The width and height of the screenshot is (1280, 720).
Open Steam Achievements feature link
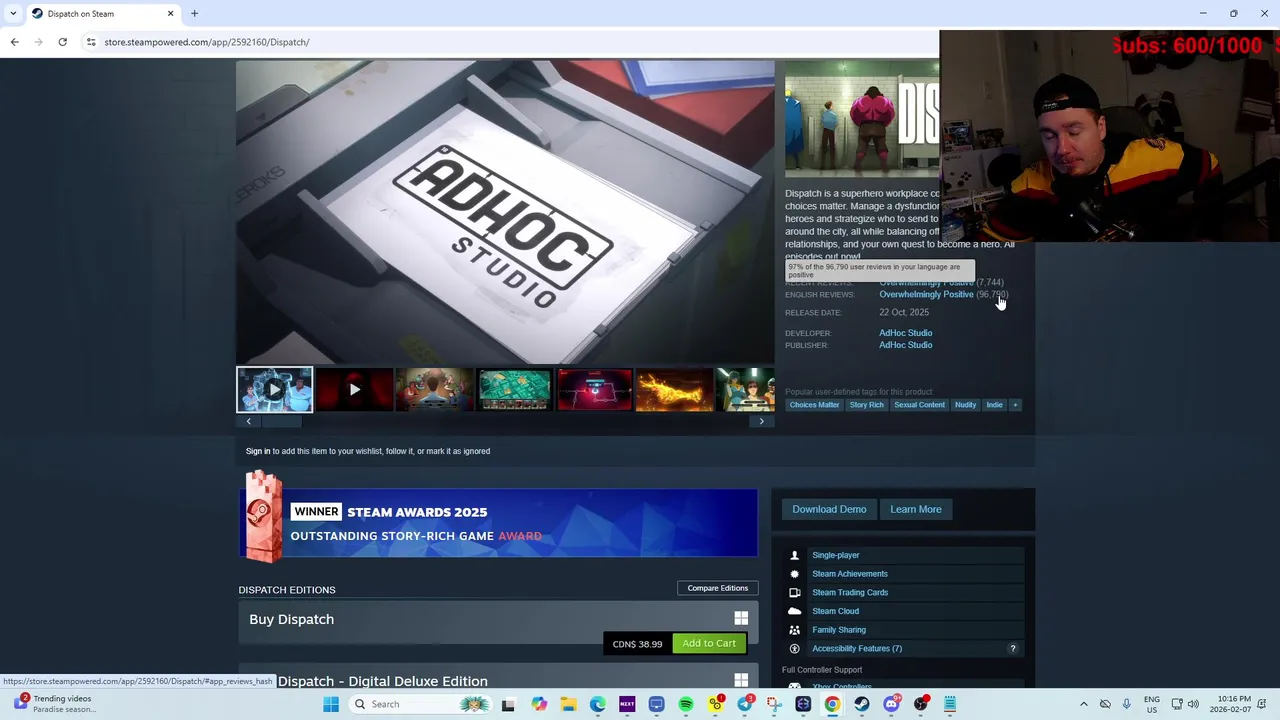(x=850, y=574)
